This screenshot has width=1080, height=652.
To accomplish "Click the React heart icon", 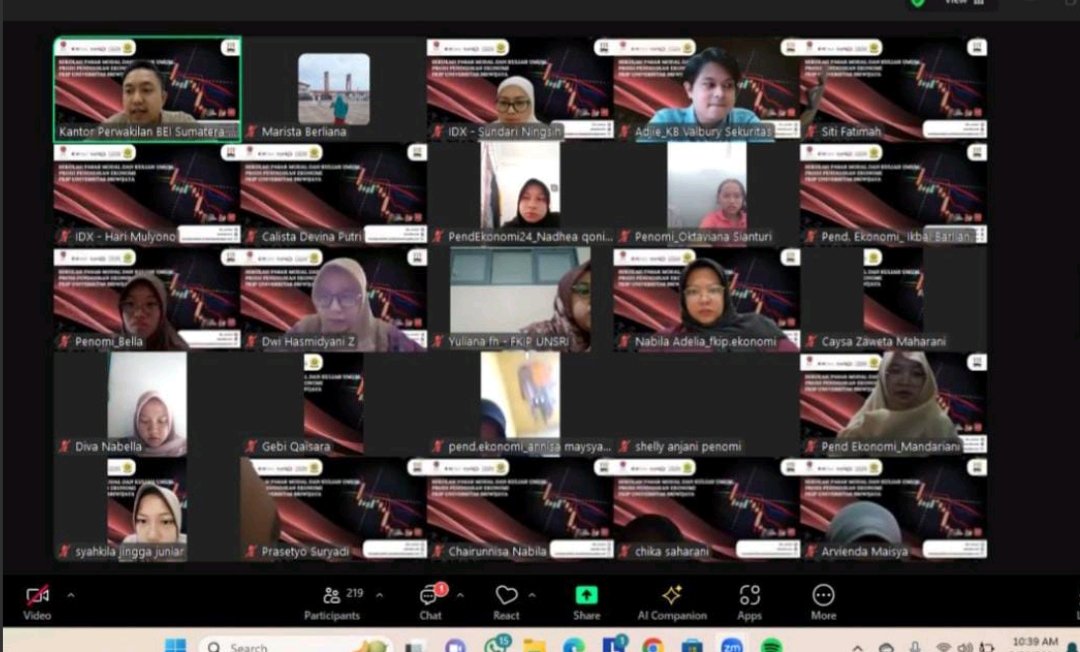I will click(507, 598).
